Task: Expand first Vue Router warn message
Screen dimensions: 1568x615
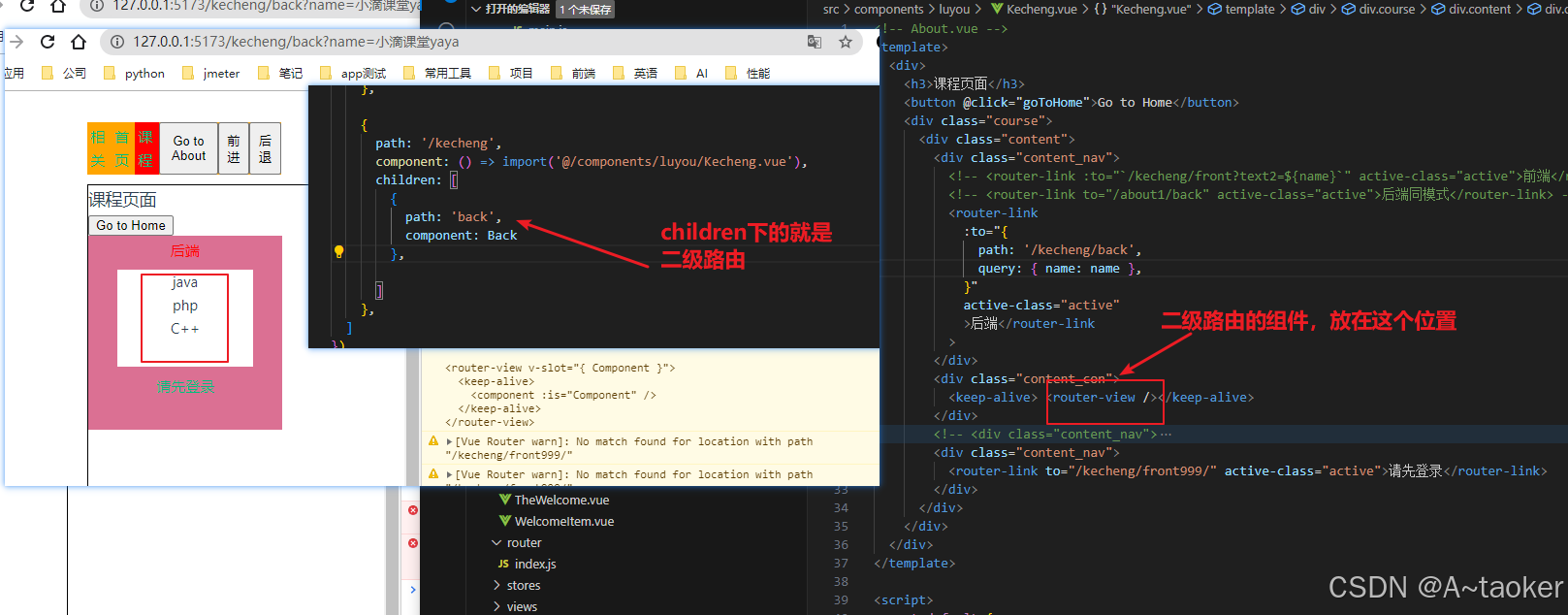Action: (449, 441)
